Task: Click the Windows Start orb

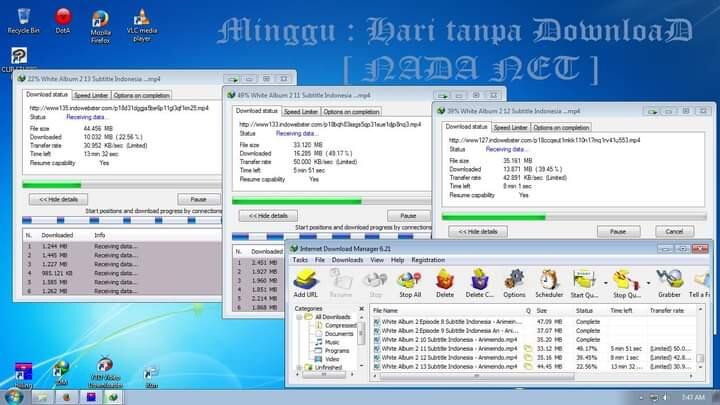Action: coord(13,397)
